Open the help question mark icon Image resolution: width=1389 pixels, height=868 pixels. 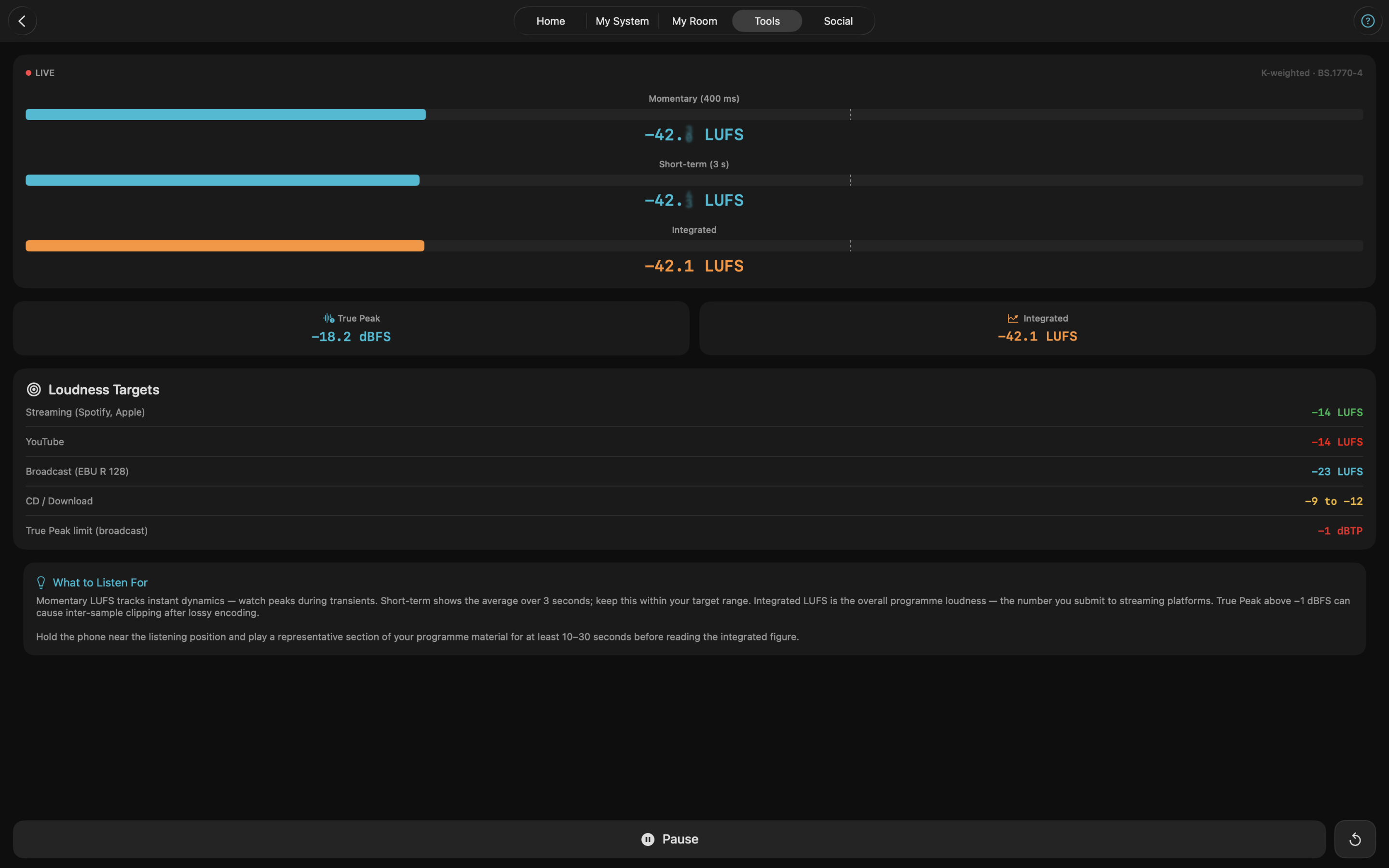(1368, 21)
